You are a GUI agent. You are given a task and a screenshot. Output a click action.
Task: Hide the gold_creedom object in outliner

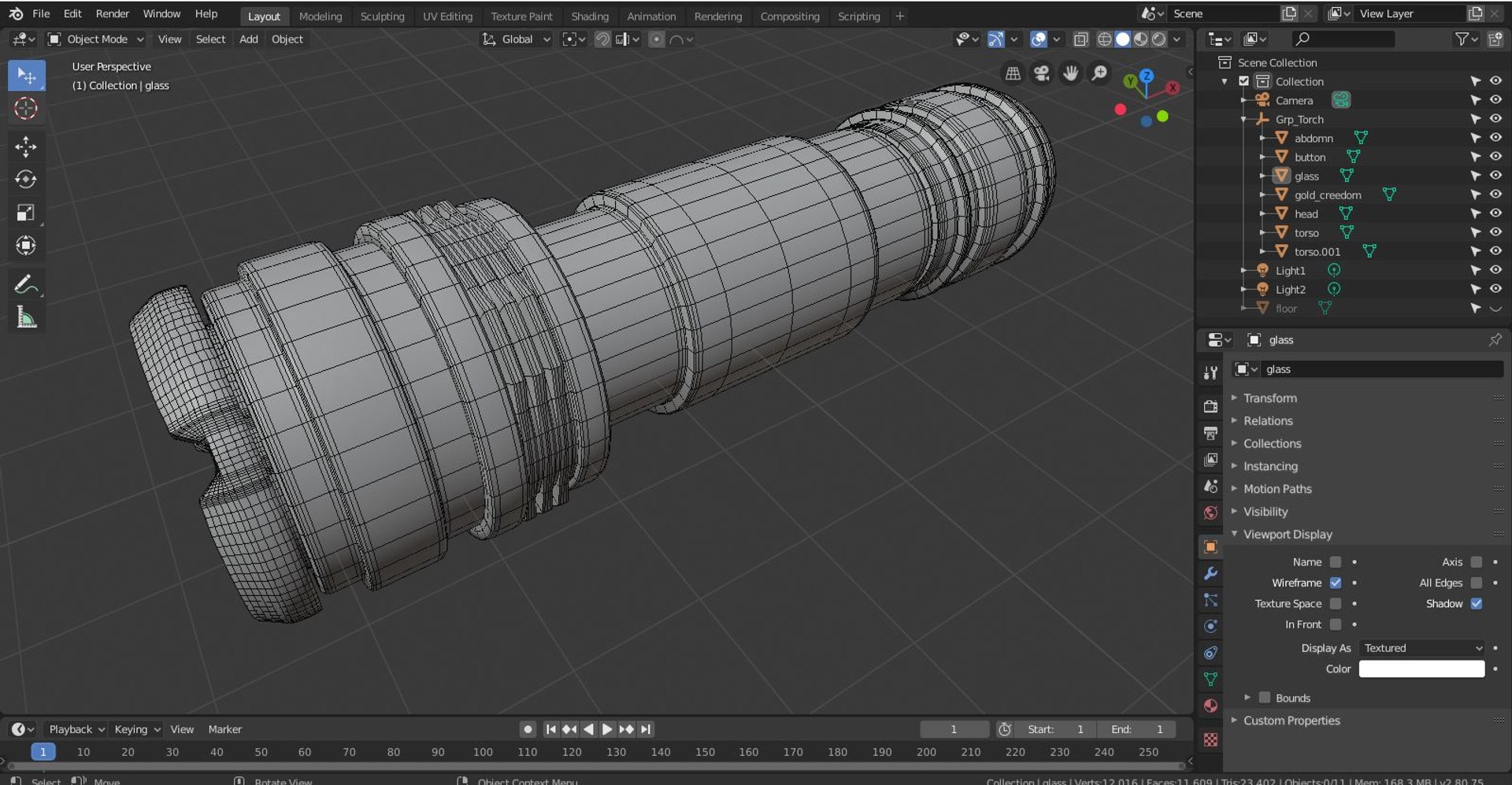[x=1495, y=194]
